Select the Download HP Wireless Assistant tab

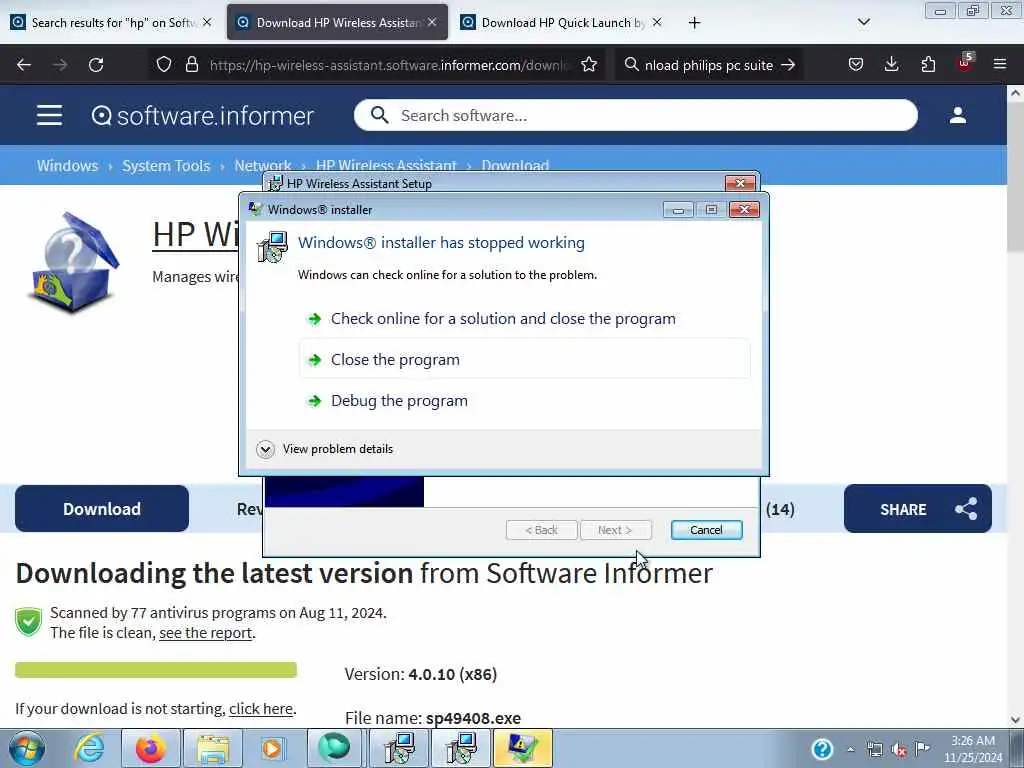(x=337, y=22)
